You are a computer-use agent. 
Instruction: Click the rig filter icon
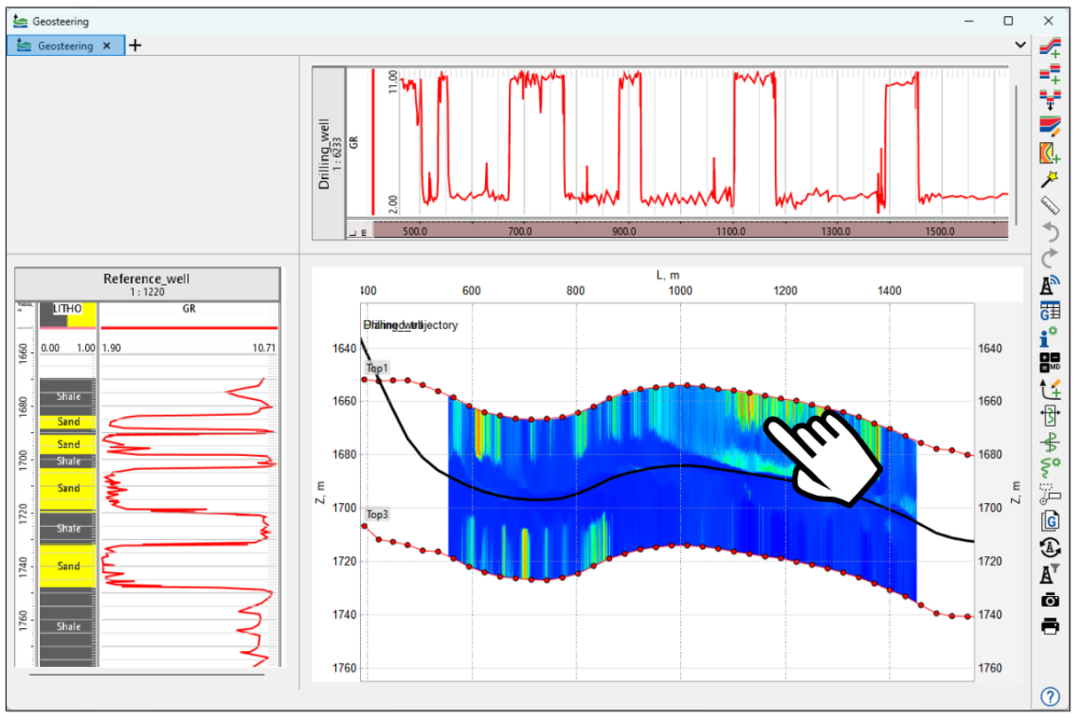pos(1050,573)
